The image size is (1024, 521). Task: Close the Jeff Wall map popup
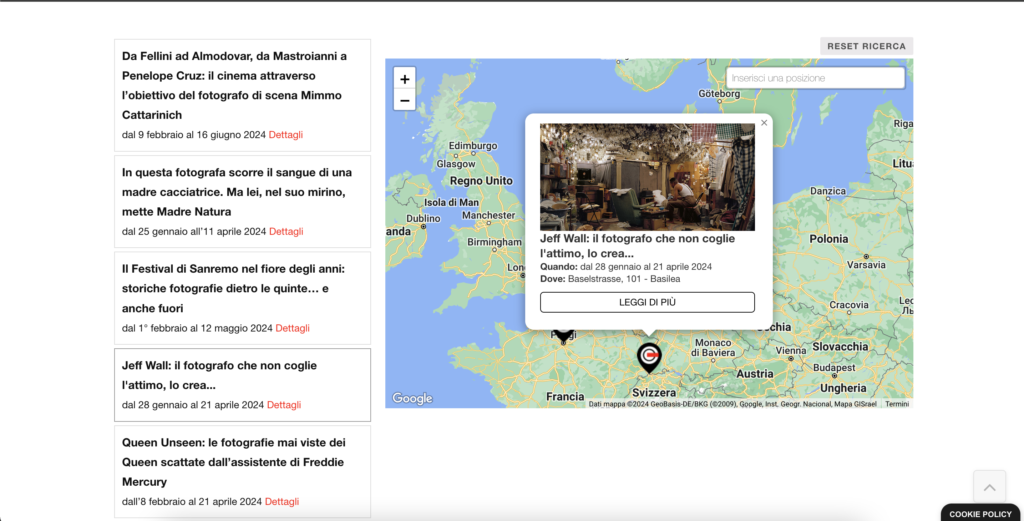764,123
